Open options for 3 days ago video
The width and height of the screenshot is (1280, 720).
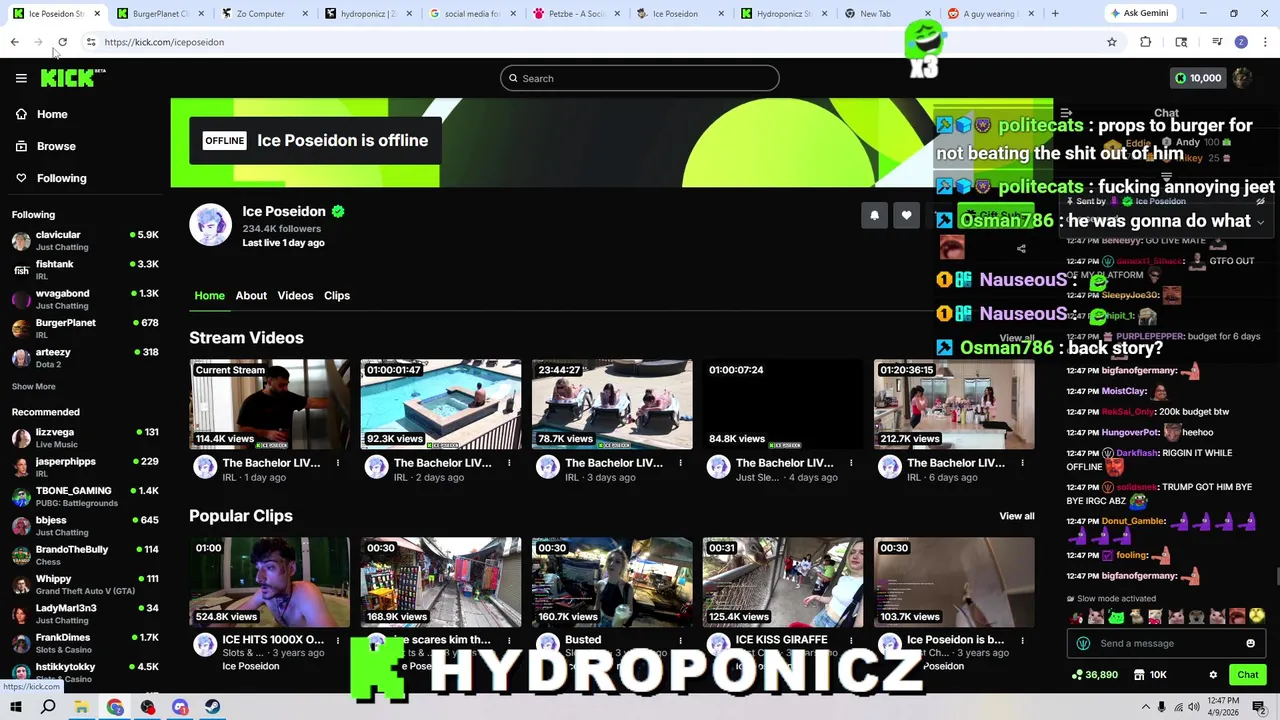point(680,463)
